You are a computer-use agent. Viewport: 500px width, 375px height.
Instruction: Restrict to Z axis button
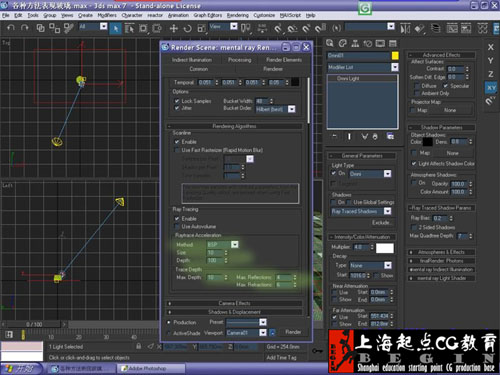[x=491, y=74]
